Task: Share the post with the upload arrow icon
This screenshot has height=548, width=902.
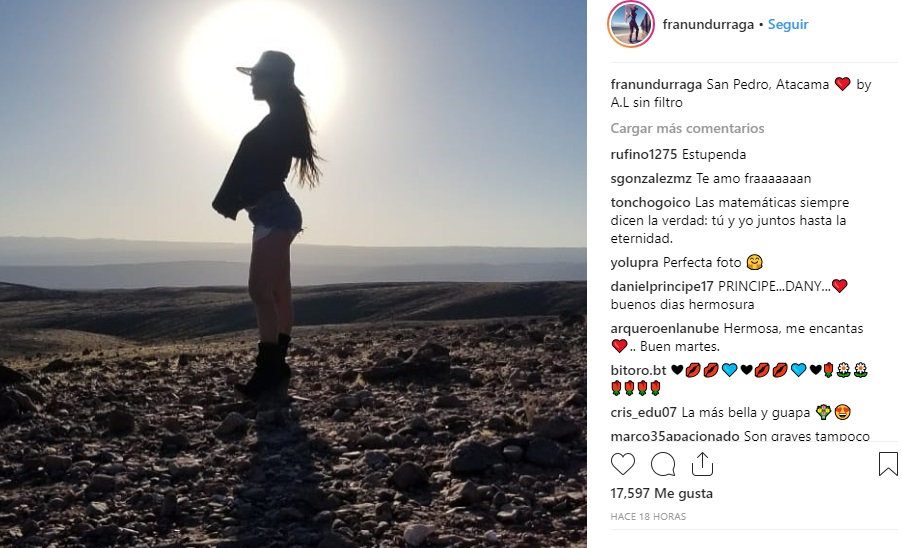Action: (x=702, y=464)
